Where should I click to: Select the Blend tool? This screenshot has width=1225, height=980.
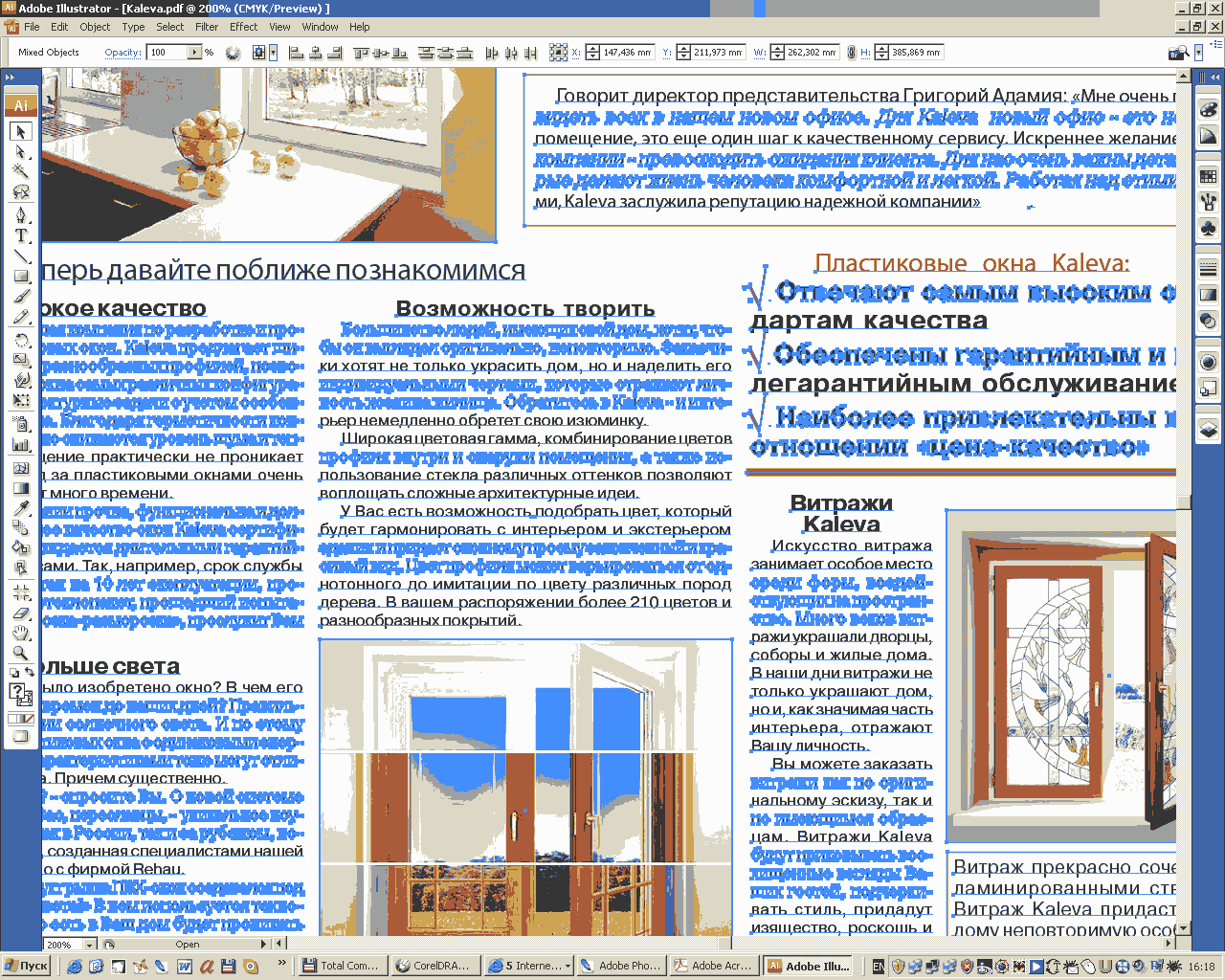click(21, 528)
